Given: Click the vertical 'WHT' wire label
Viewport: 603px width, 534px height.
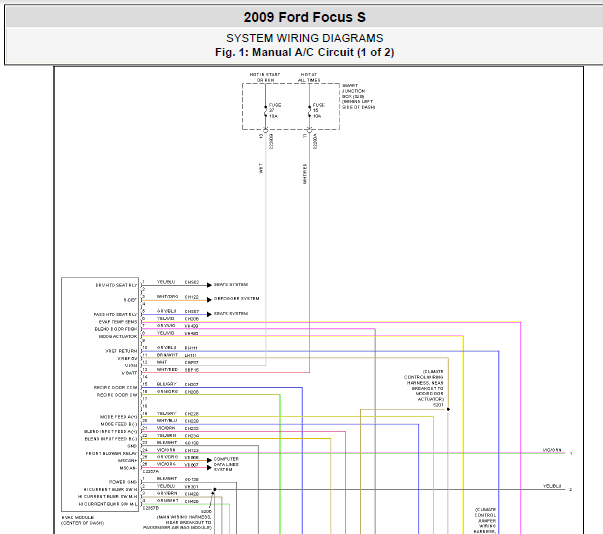Looking at the screenshot, I should coord(261,168).
